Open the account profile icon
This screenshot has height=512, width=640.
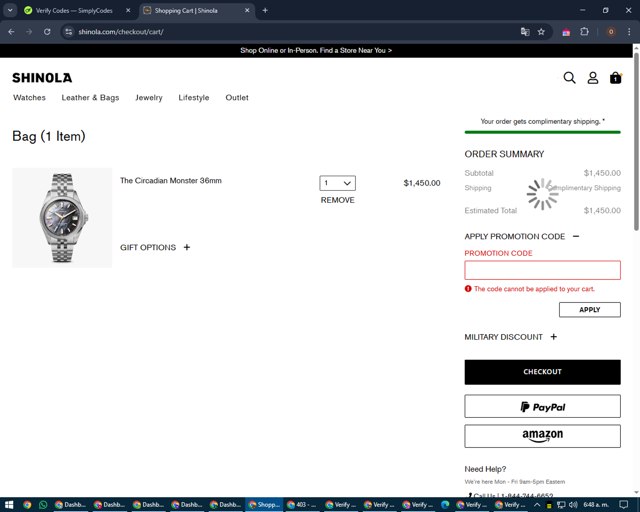point(593,78)
